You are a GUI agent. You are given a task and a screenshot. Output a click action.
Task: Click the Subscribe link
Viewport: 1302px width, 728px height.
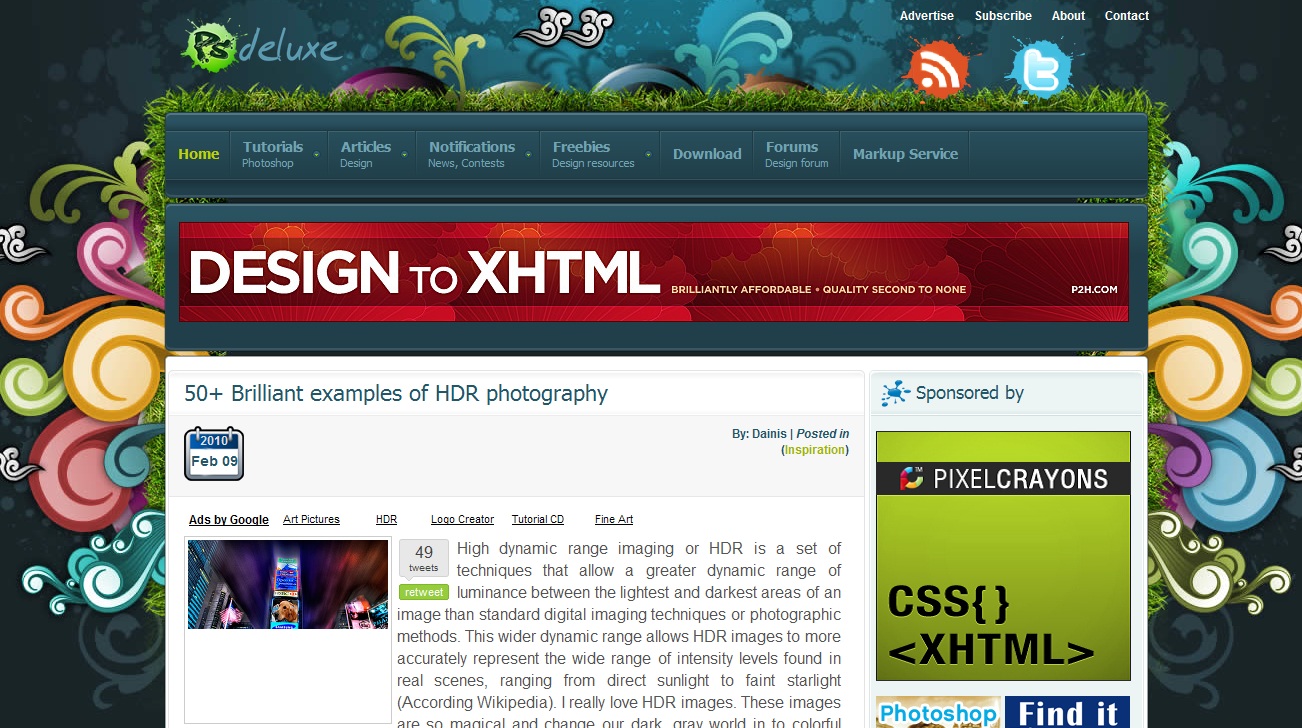point(1003,16)
